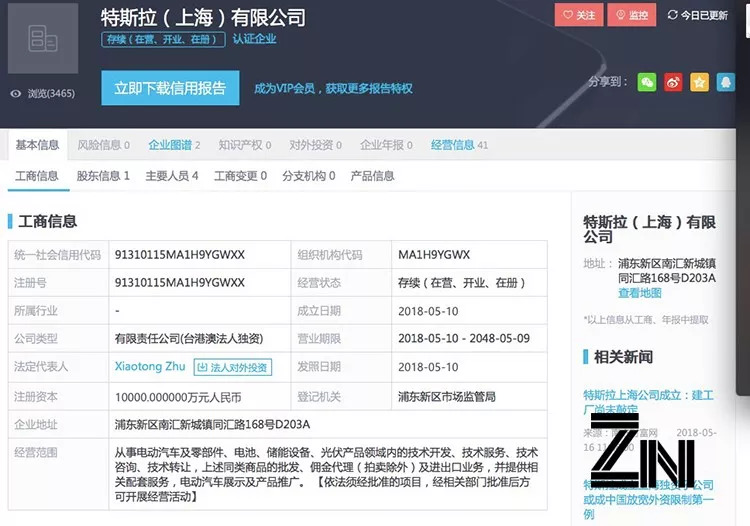Click 立即下载信用报告 button
Screen dimensions: 750x526
[x=170, y=88]
